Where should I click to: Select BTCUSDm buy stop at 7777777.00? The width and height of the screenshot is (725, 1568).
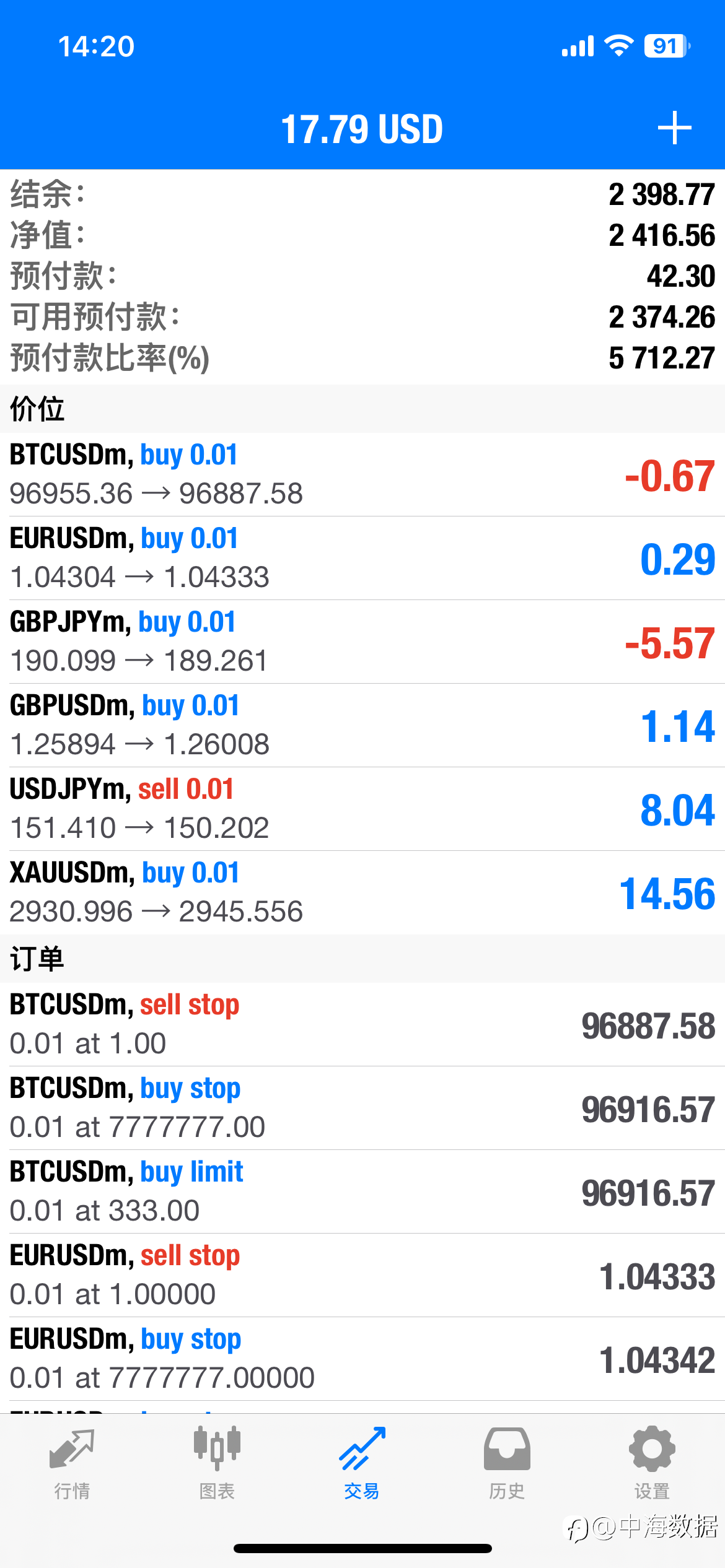(362, 1108)
